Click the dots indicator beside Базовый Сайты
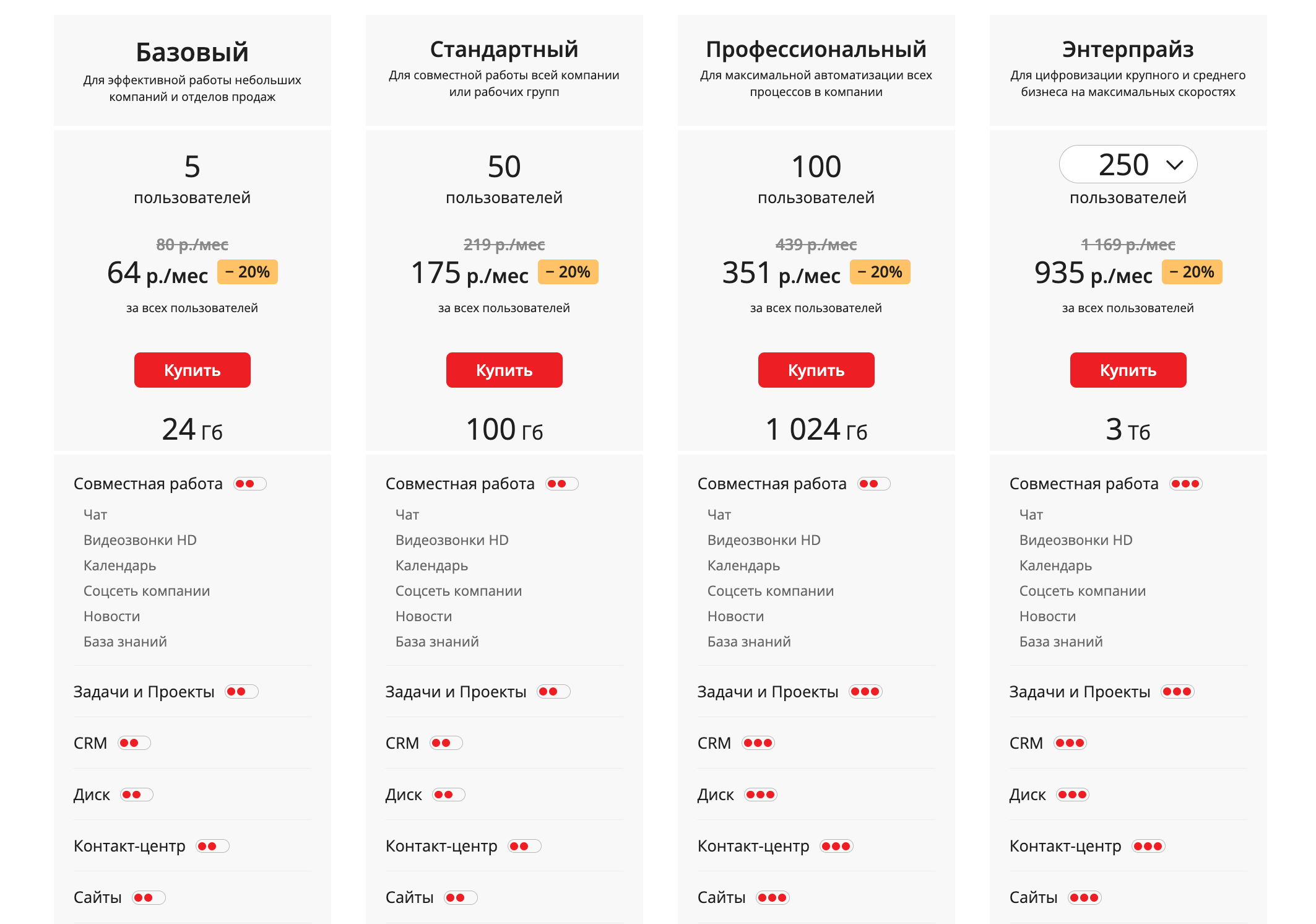This screenshot has width=1316, height=924. tap(149, 897)
